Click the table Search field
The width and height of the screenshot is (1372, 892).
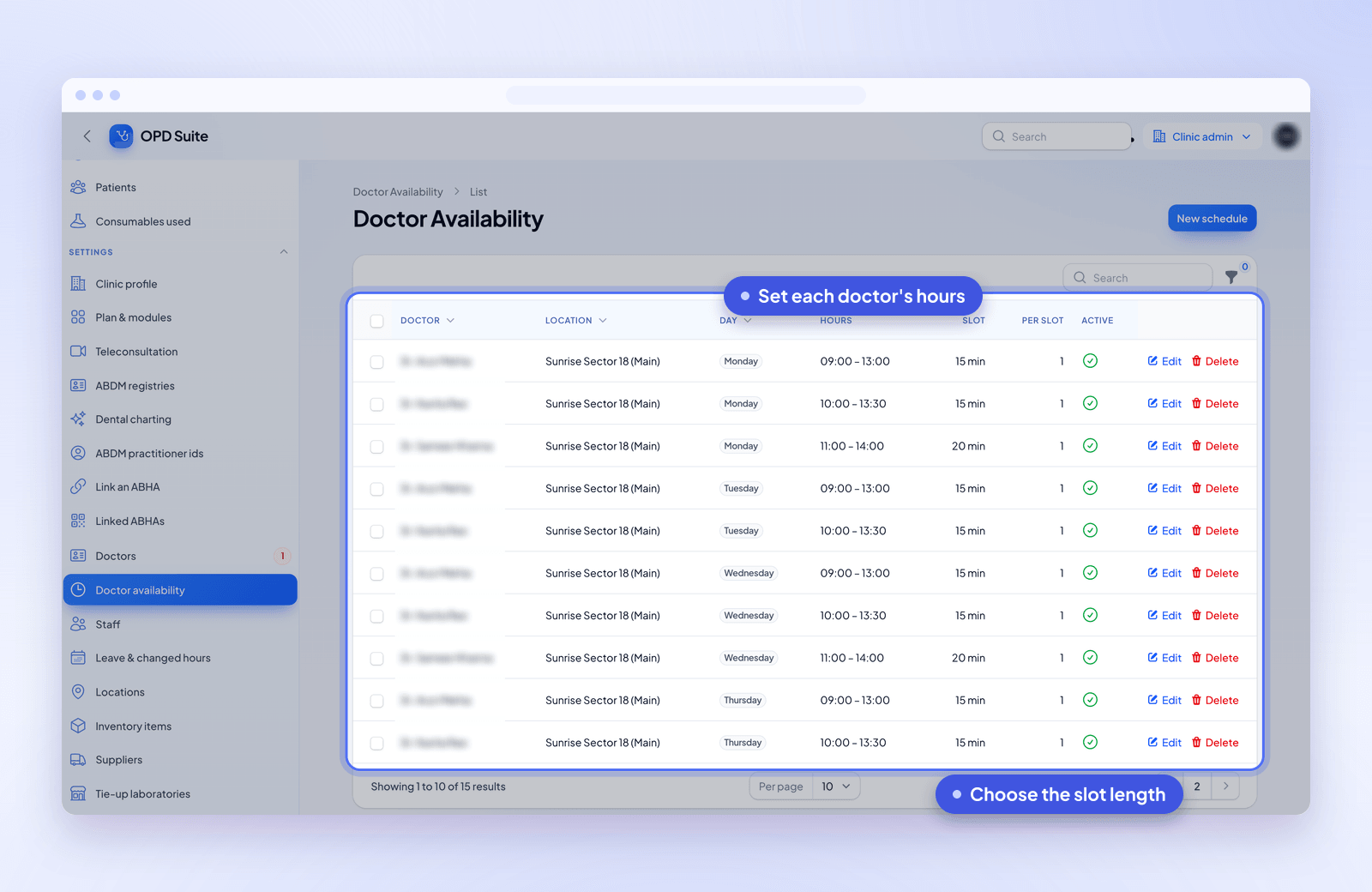pyautogui.click(x=1137, y=278)
